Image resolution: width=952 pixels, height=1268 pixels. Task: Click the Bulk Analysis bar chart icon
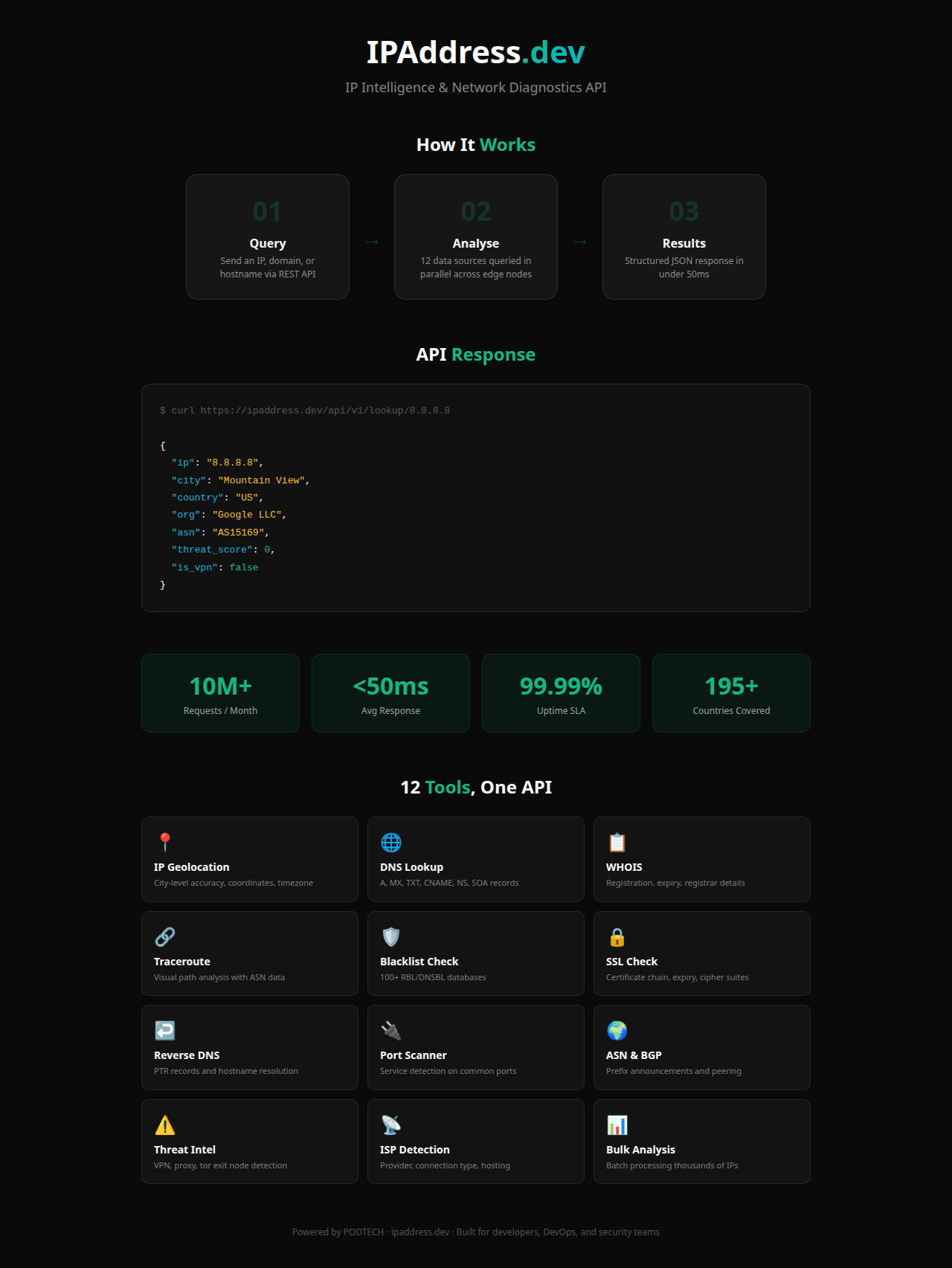pyautogui.click(x=617, y=1125)
